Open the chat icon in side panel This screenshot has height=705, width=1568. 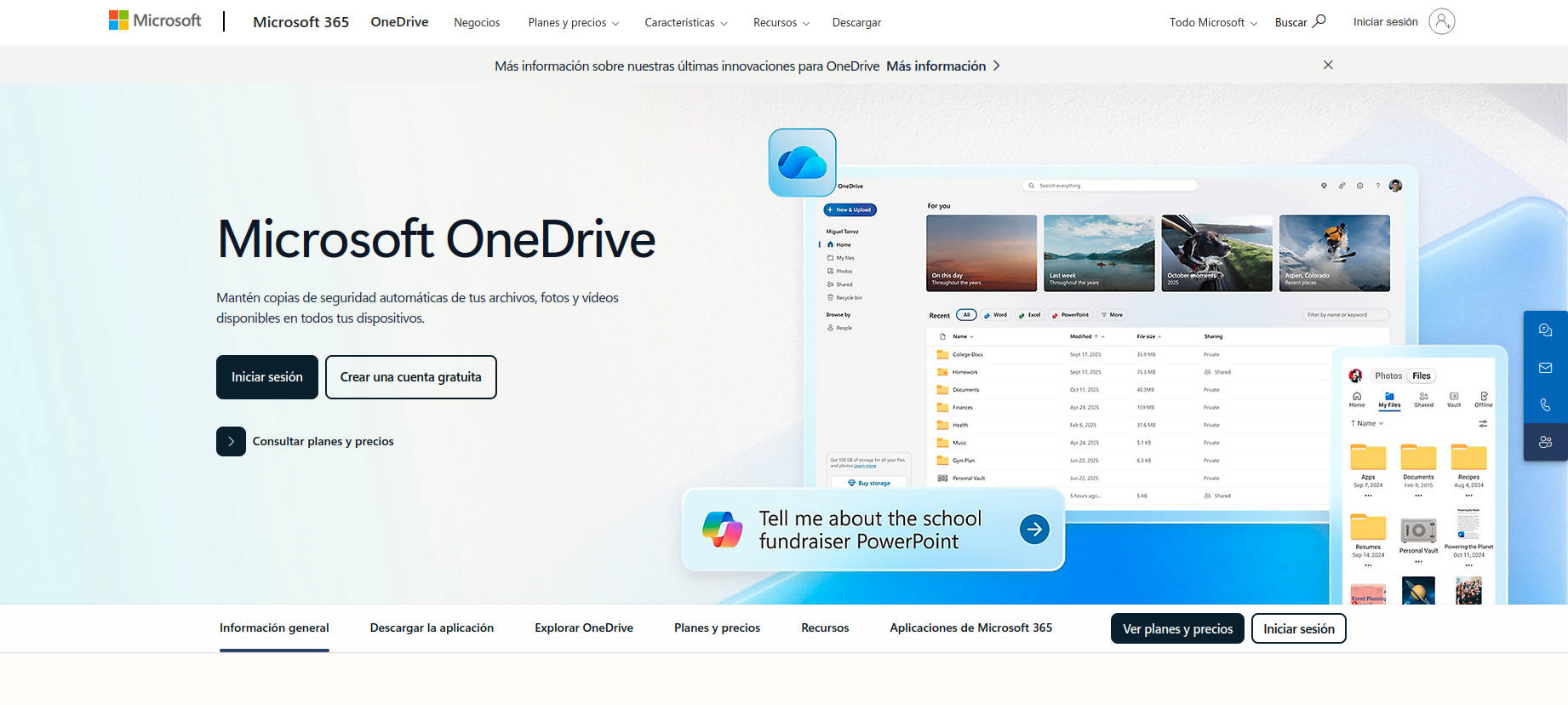click(x=1545, y=330)
